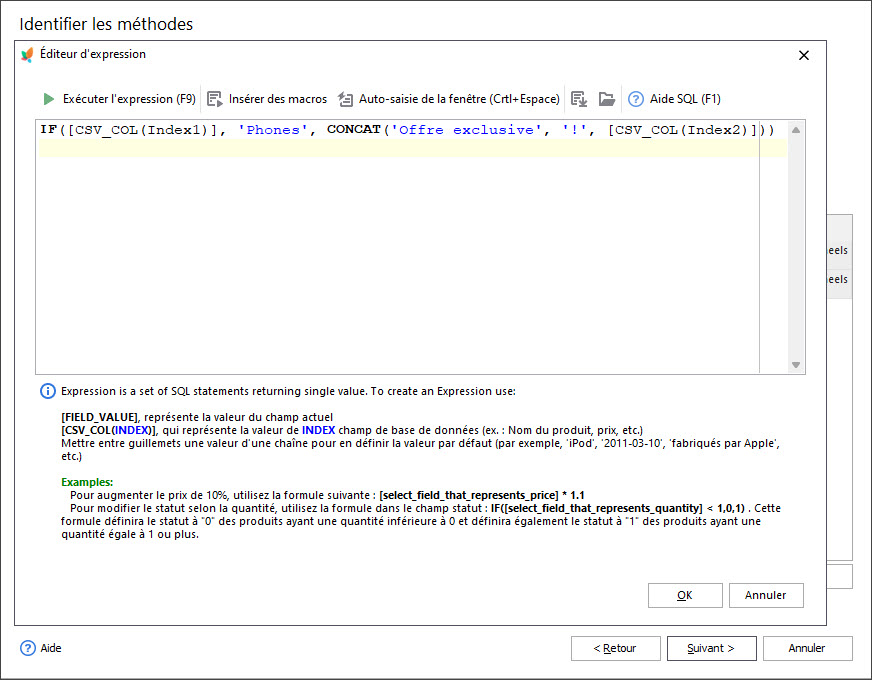Image resolution: width=872 pixels, height=680 pixels.
Task: Click the wizard's Annuler button at bottom right
Action: point(807,648)
